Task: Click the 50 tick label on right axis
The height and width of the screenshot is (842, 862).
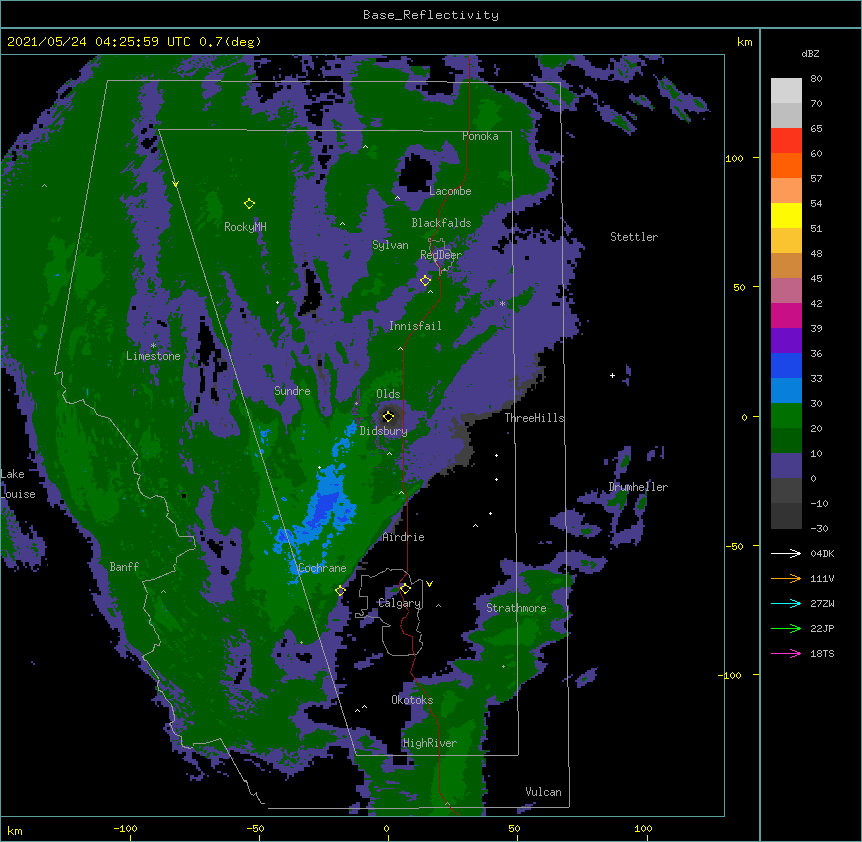Action: pyautogui.click(x=739, y=287)
